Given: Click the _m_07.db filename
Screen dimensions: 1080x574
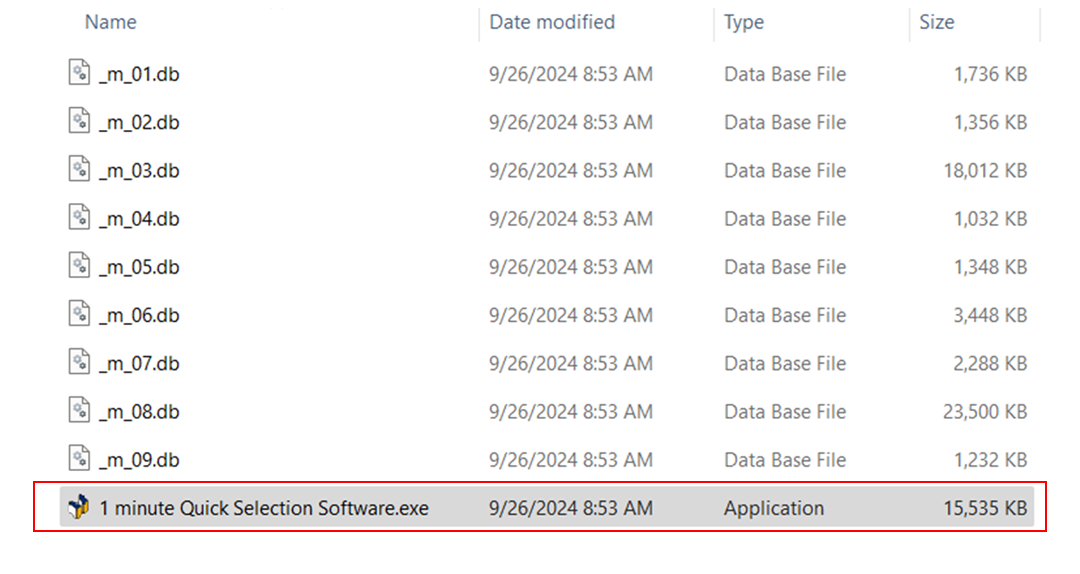Looking at the screenshot, I should coord(140,363).
